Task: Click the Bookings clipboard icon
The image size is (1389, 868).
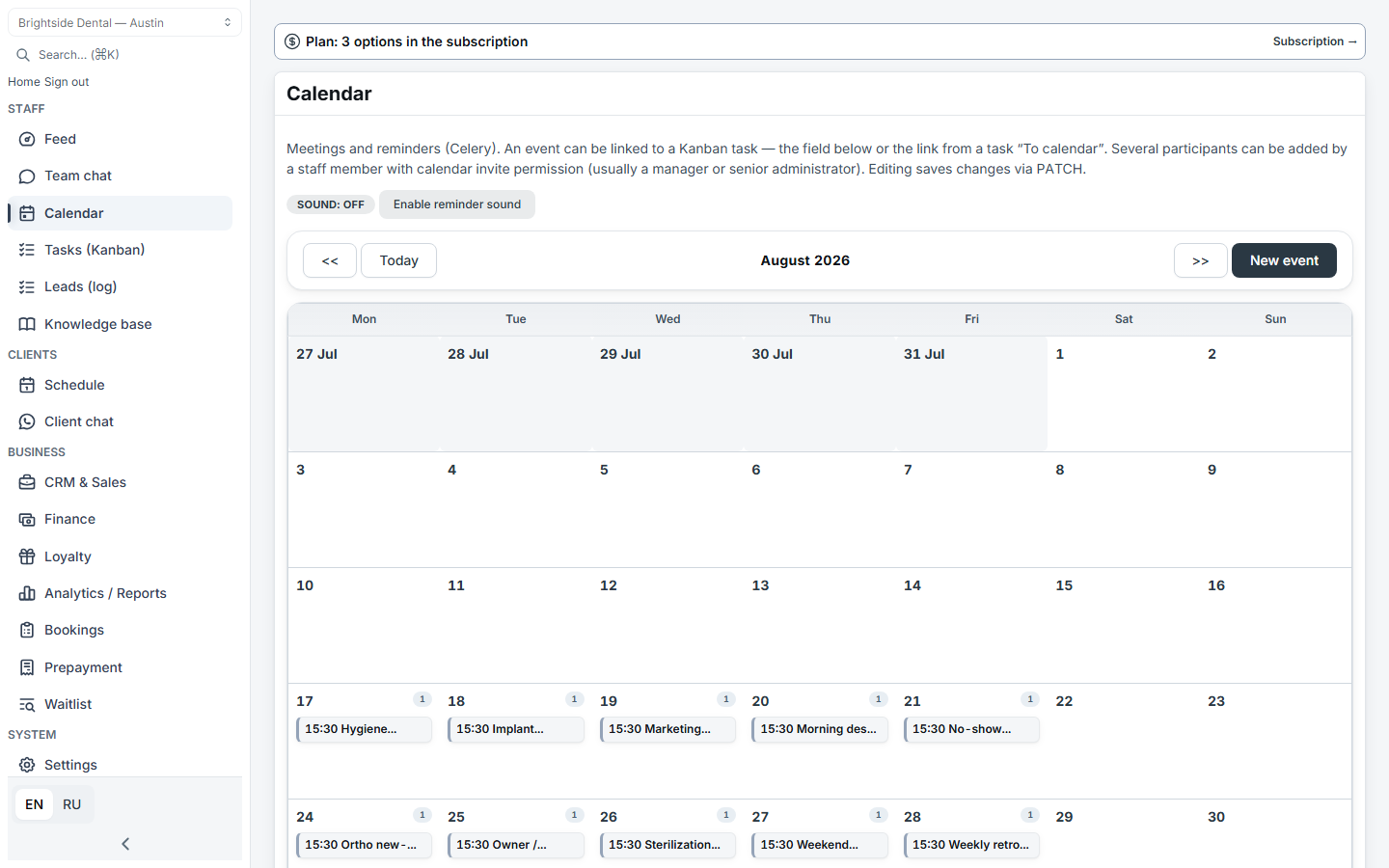Action: (27, 630)
